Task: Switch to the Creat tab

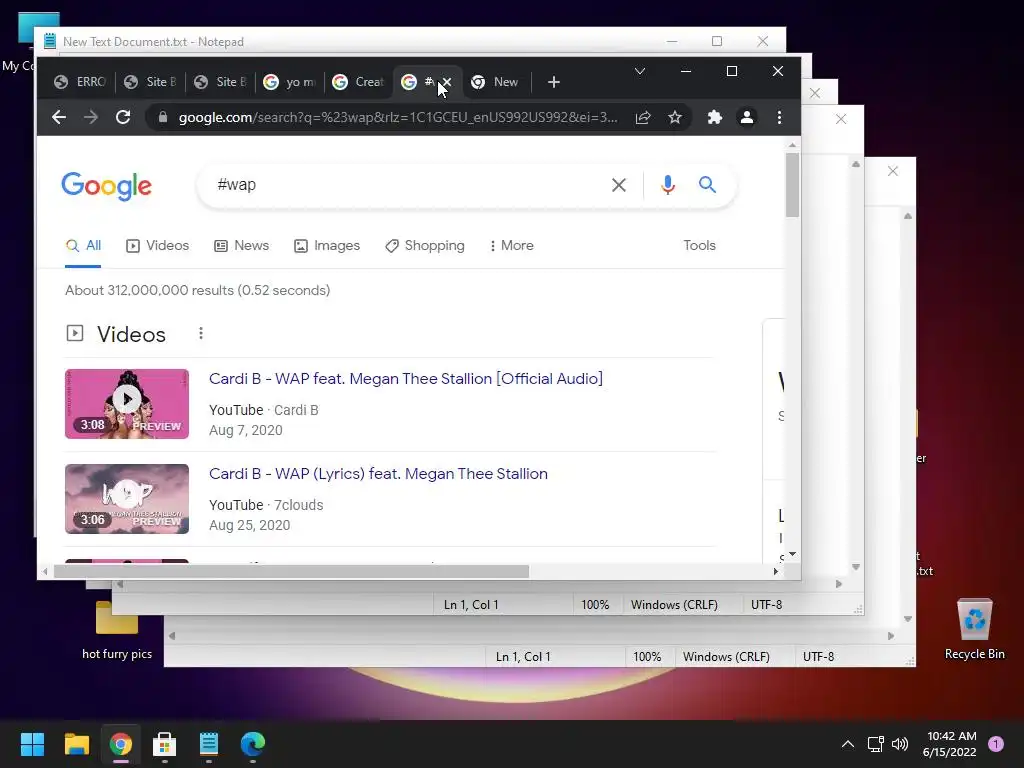Action: coord(358,82)
